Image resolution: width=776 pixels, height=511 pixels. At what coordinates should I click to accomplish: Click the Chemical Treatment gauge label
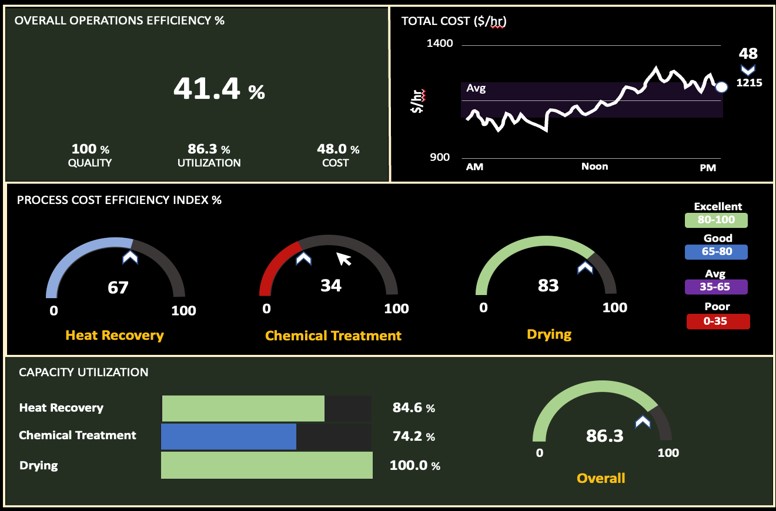click(x=333, y=336)
